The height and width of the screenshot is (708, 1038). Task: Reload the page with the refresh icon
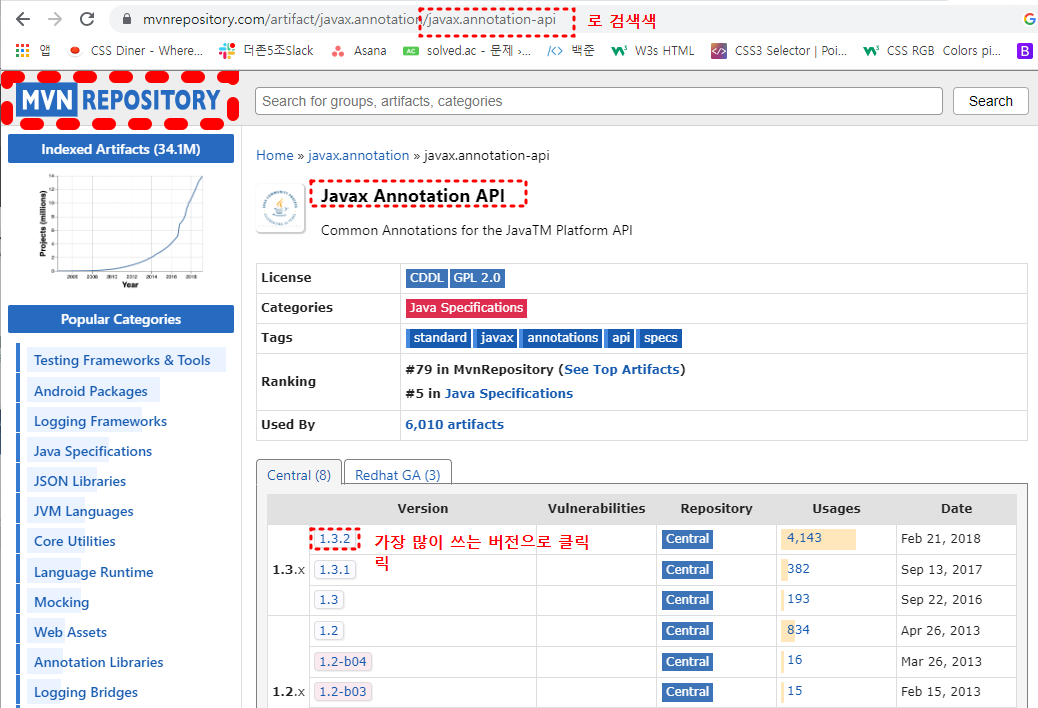(x=87, y=19)
